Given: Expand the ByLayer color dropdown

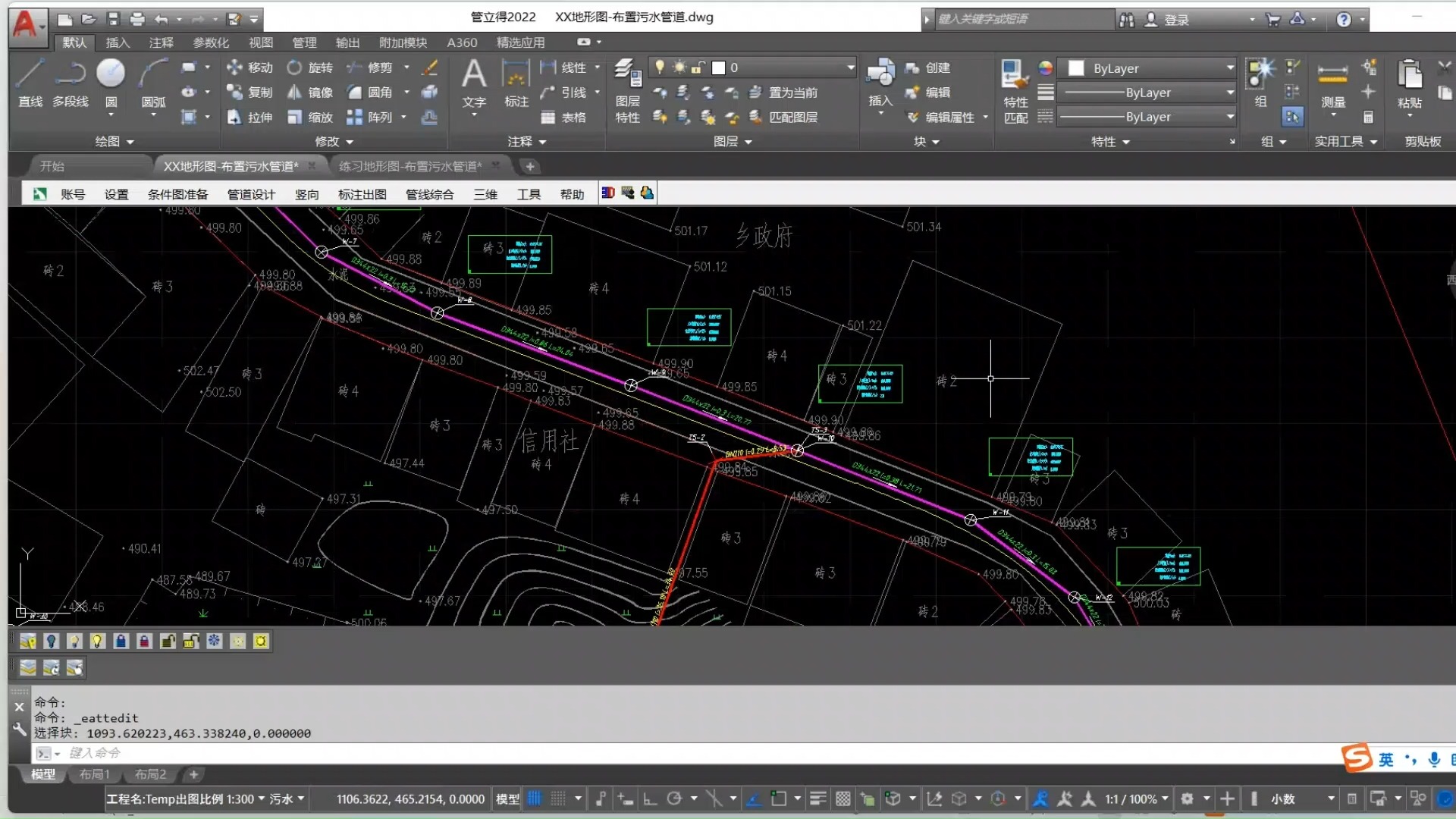Looking at the screenshot, I should [x=1229, y=68].
